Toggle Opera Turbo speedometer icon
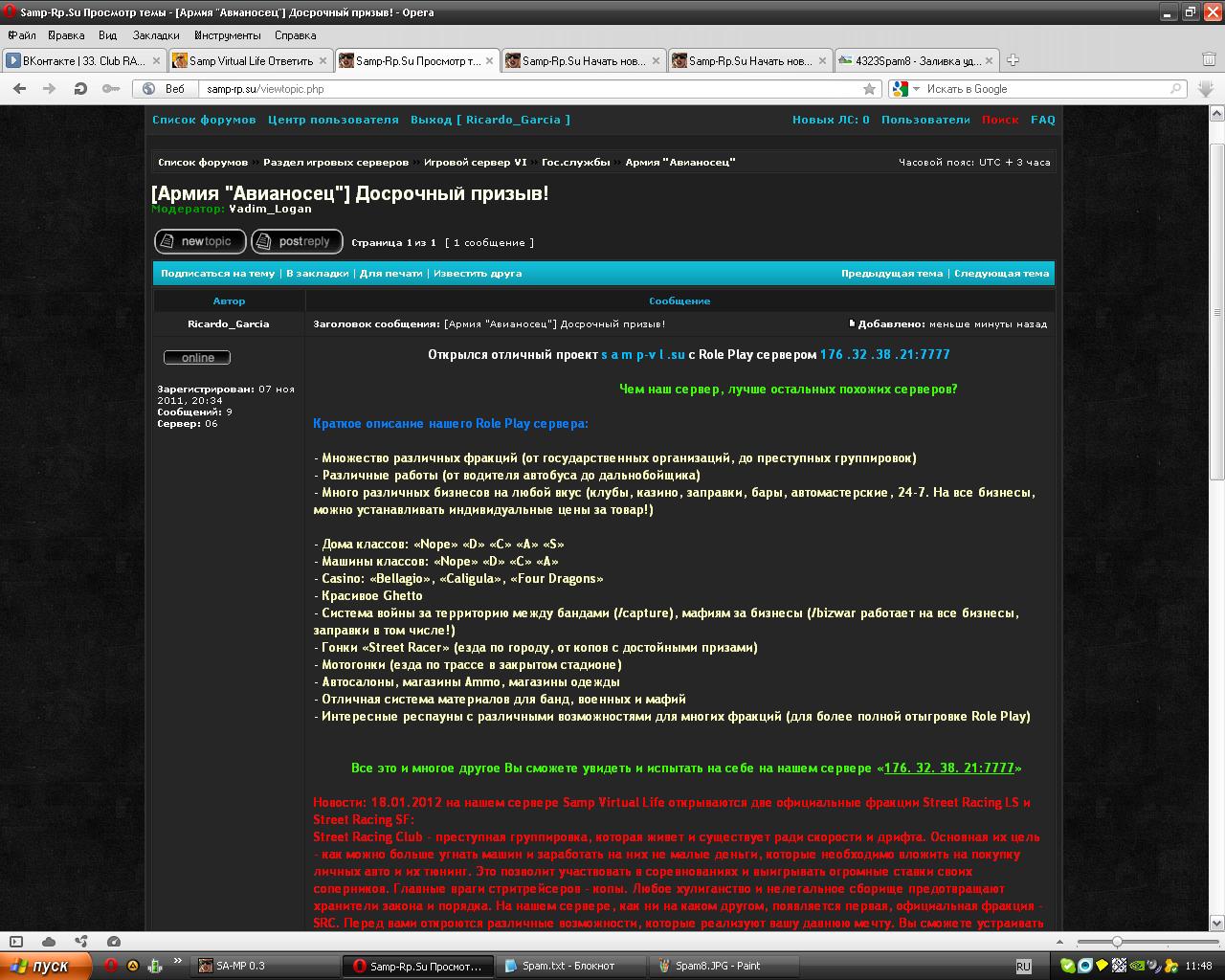The image size is (1225, 980). 114,942
